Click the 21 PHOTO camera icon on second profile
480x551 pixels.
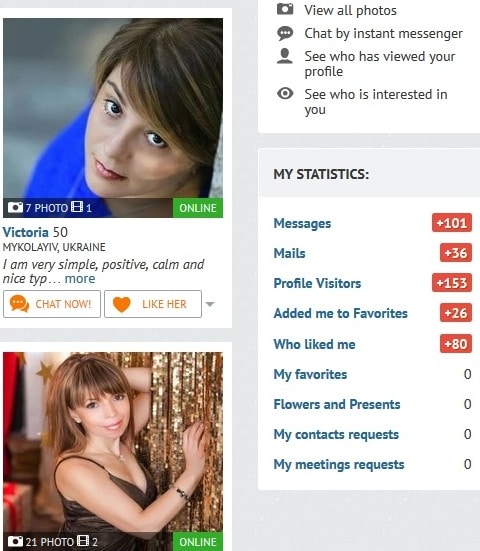click(15, 542)
